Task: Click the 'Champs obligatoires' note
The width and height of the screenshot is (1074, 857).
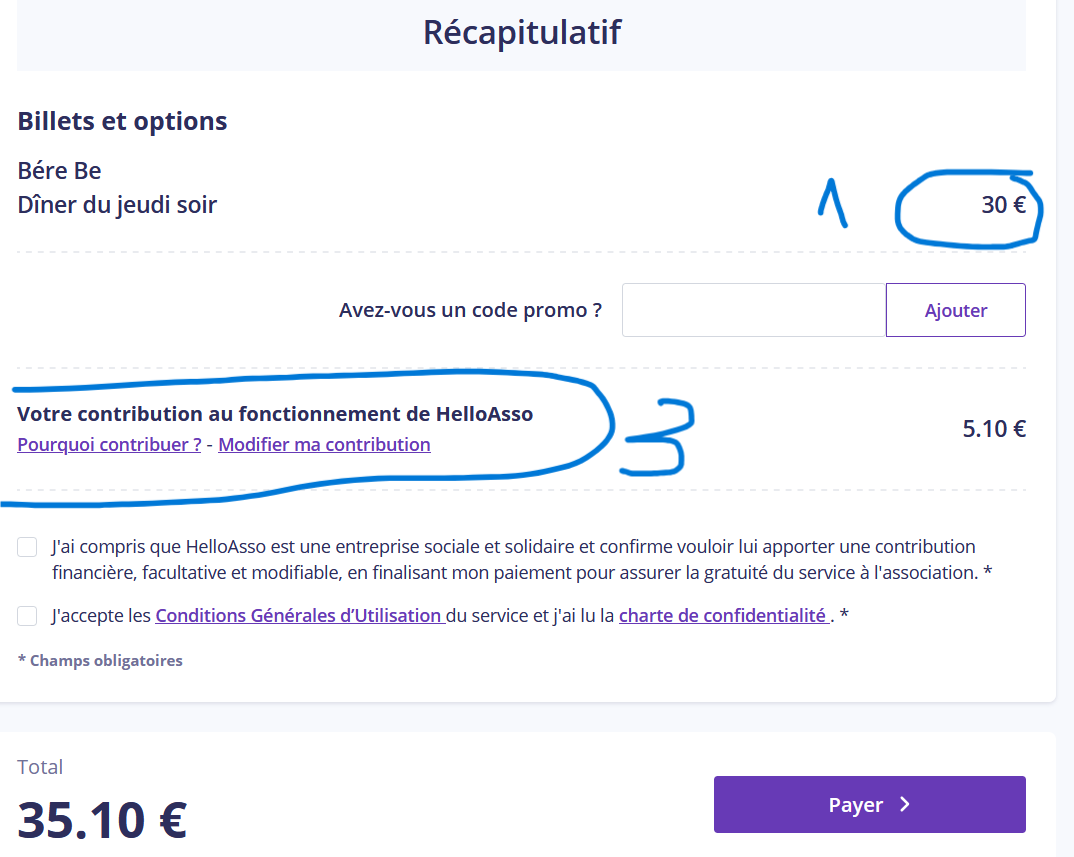Action: [100, 660]
